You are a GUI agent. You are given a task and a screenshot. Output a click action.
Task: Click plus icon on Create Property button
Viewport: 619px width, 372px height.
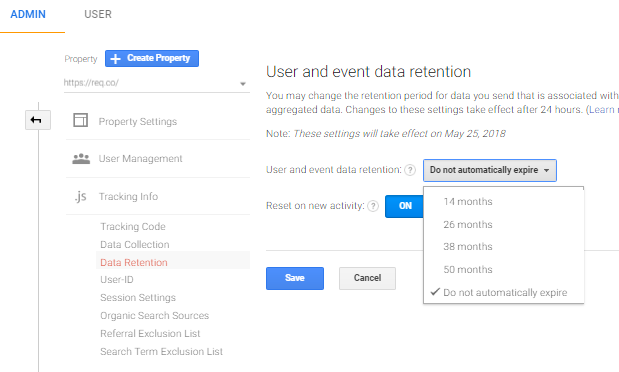tap(115, 59)
